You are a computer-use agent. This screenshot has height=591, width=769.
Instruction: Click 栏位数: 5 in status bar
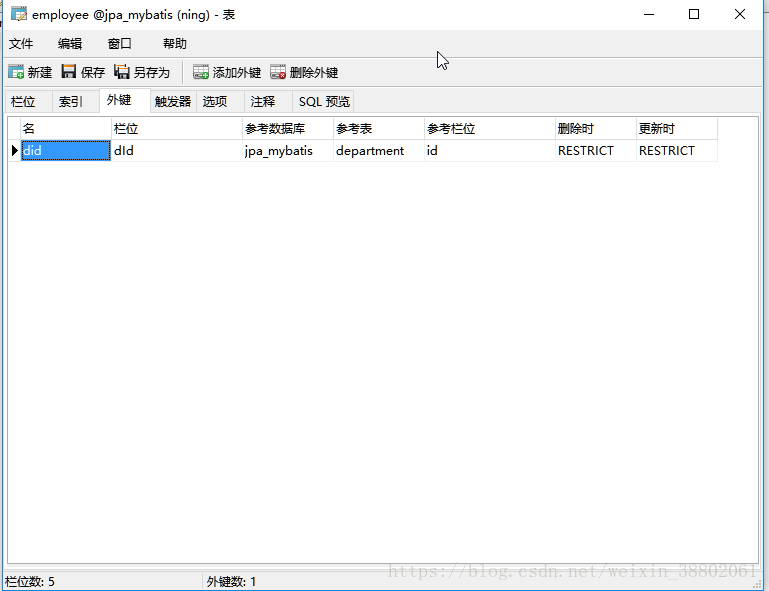[x=29, y=582]
